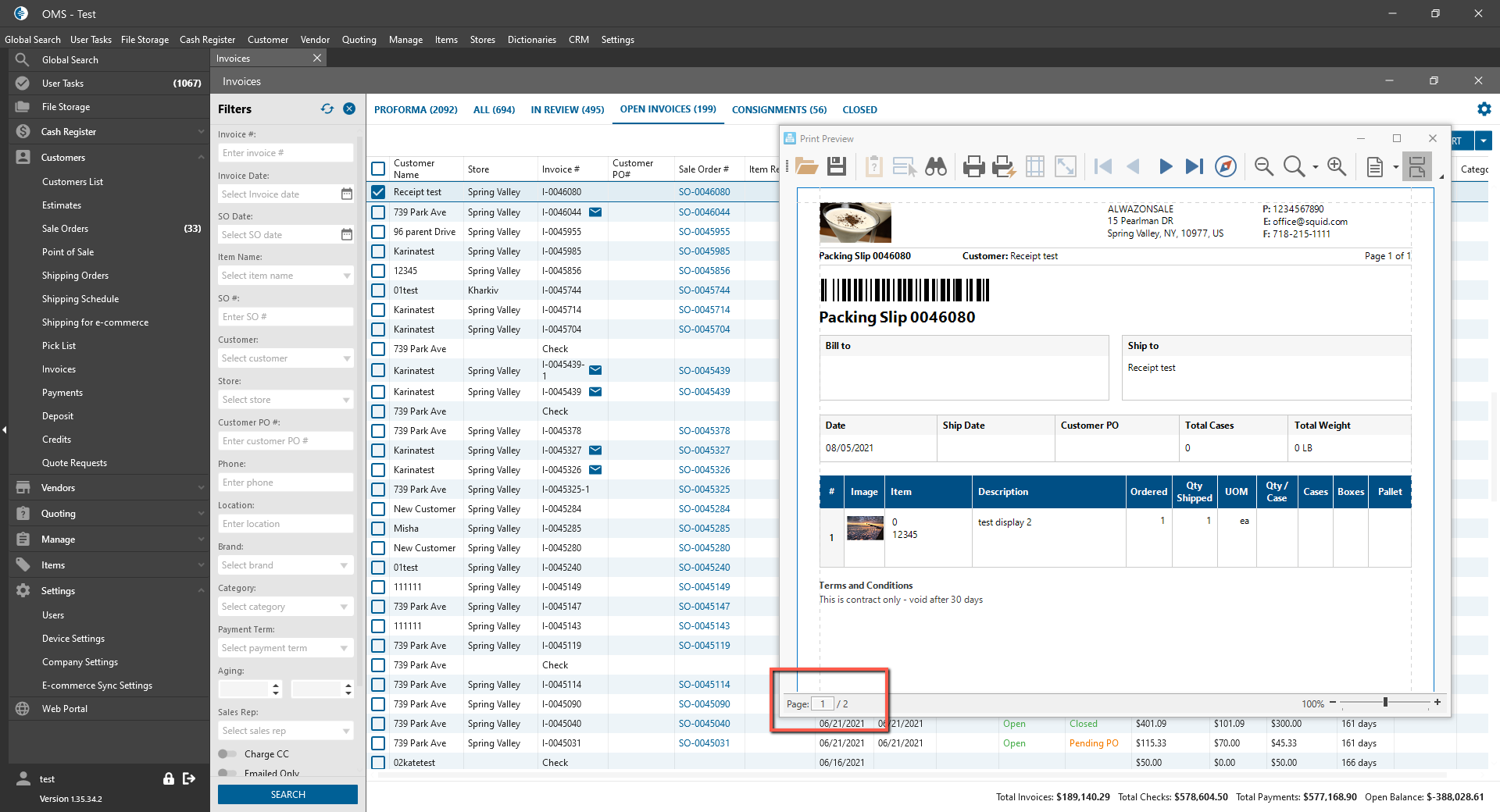The height and width of the screenshot is (812, 1500).
Task: Expand the Vendors sidebar section
Action: pos(109,488)
